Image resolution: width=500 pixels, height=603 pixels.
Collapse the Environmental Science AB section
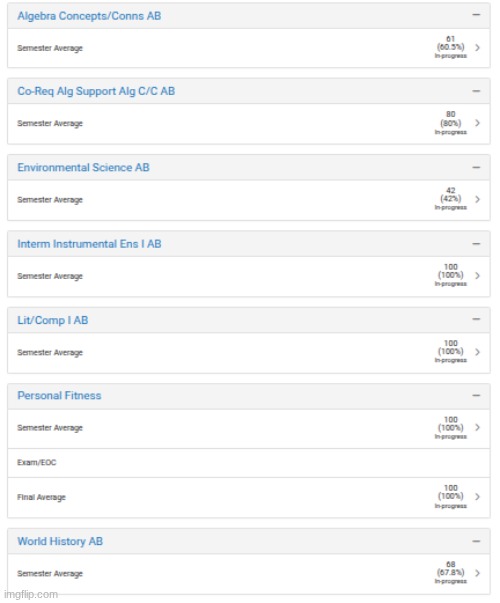pos(476,167)
